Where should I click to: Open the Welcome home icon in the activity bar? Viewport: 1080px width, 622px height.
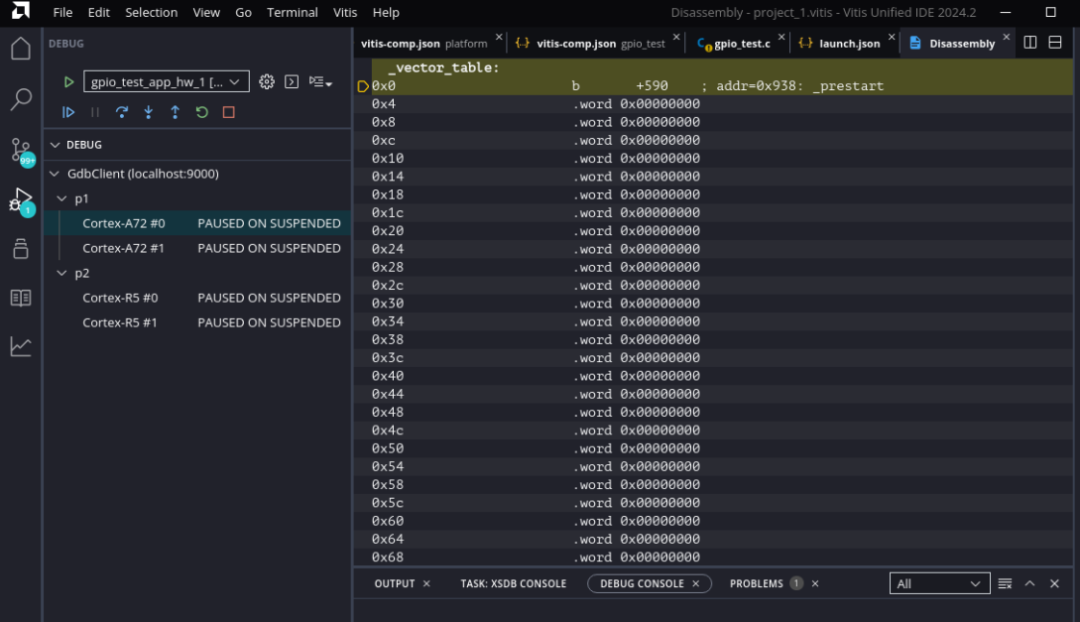click(21, 49)
